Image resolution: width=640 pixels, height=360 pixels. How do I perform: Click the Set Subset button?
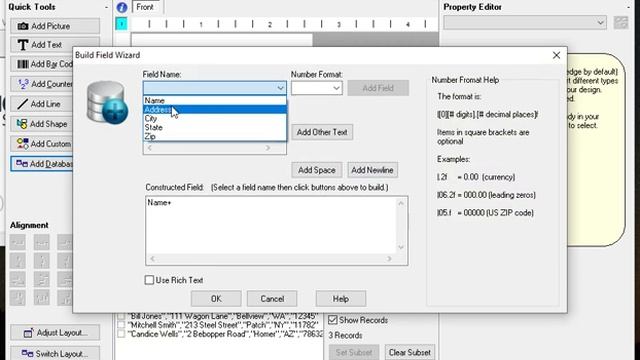click(353, 352)
